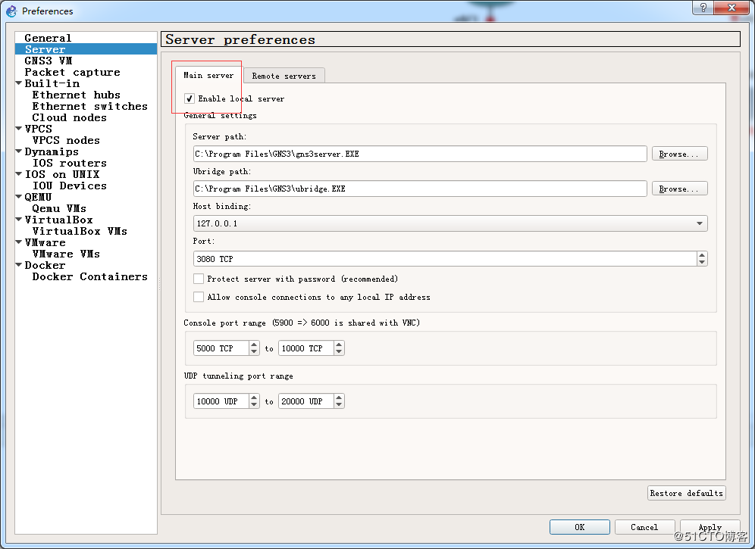Click the 10000 TCP console end field
The height and width of the screenshot is (549, 755).
pos(306,348)
